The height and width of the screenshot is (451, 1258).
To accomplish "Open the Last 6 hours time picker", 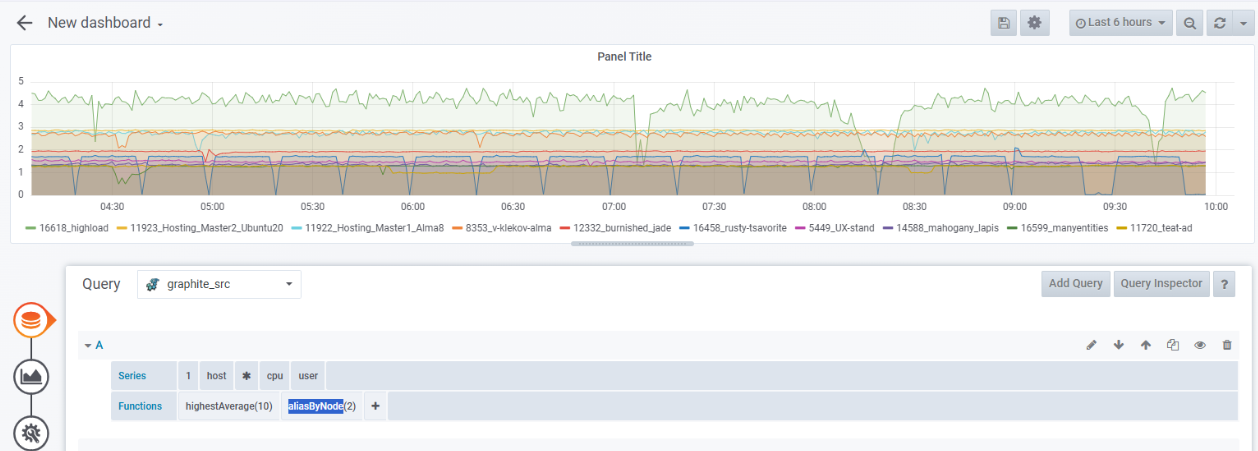I will pyautogui.click(x=1120, y=23).
